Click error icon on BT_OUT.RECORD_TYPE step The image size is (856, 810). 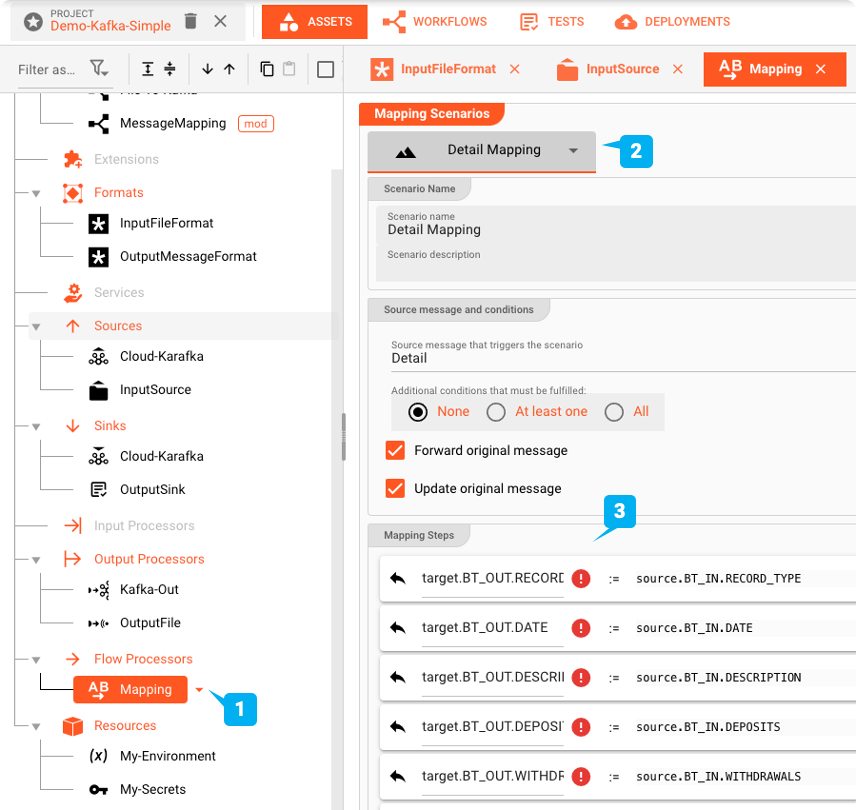tap(580, 578)
